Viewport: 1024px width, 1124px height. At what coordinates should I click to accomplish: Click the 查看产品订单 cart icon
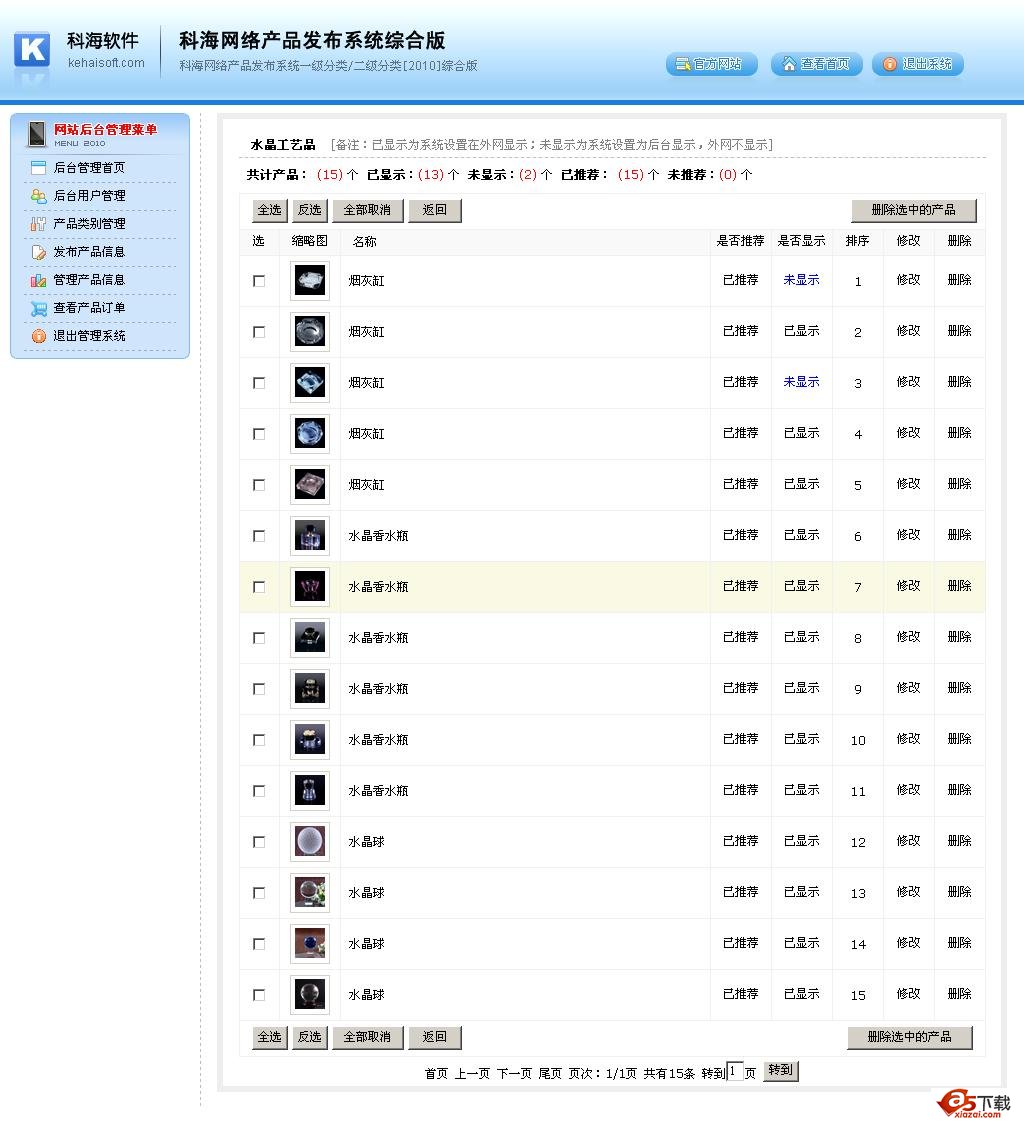[x=39, y=309]
